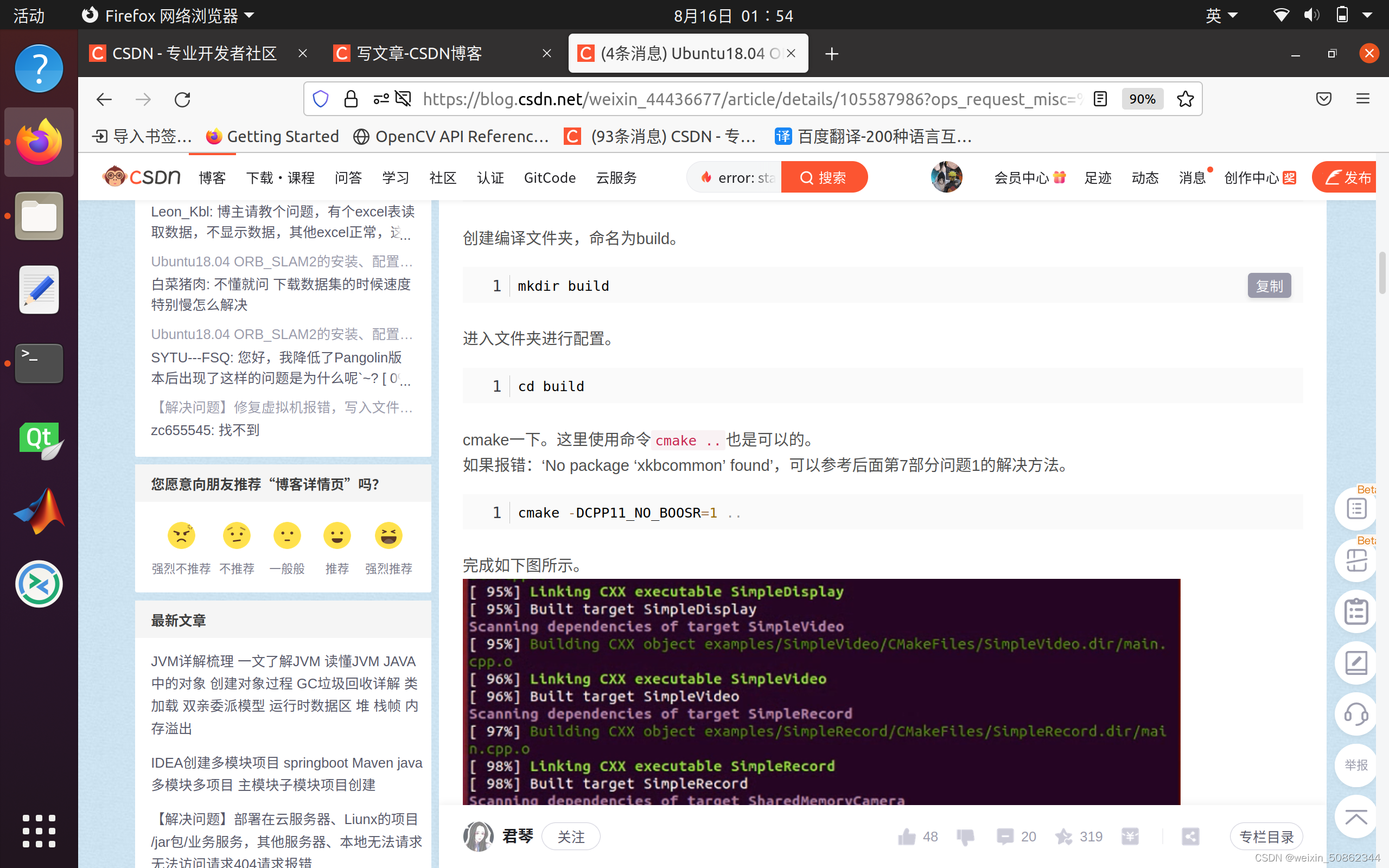This screenshot has height=868, width=1389.
Task: Open the volume control in top bar
Action: (1310, 16)
